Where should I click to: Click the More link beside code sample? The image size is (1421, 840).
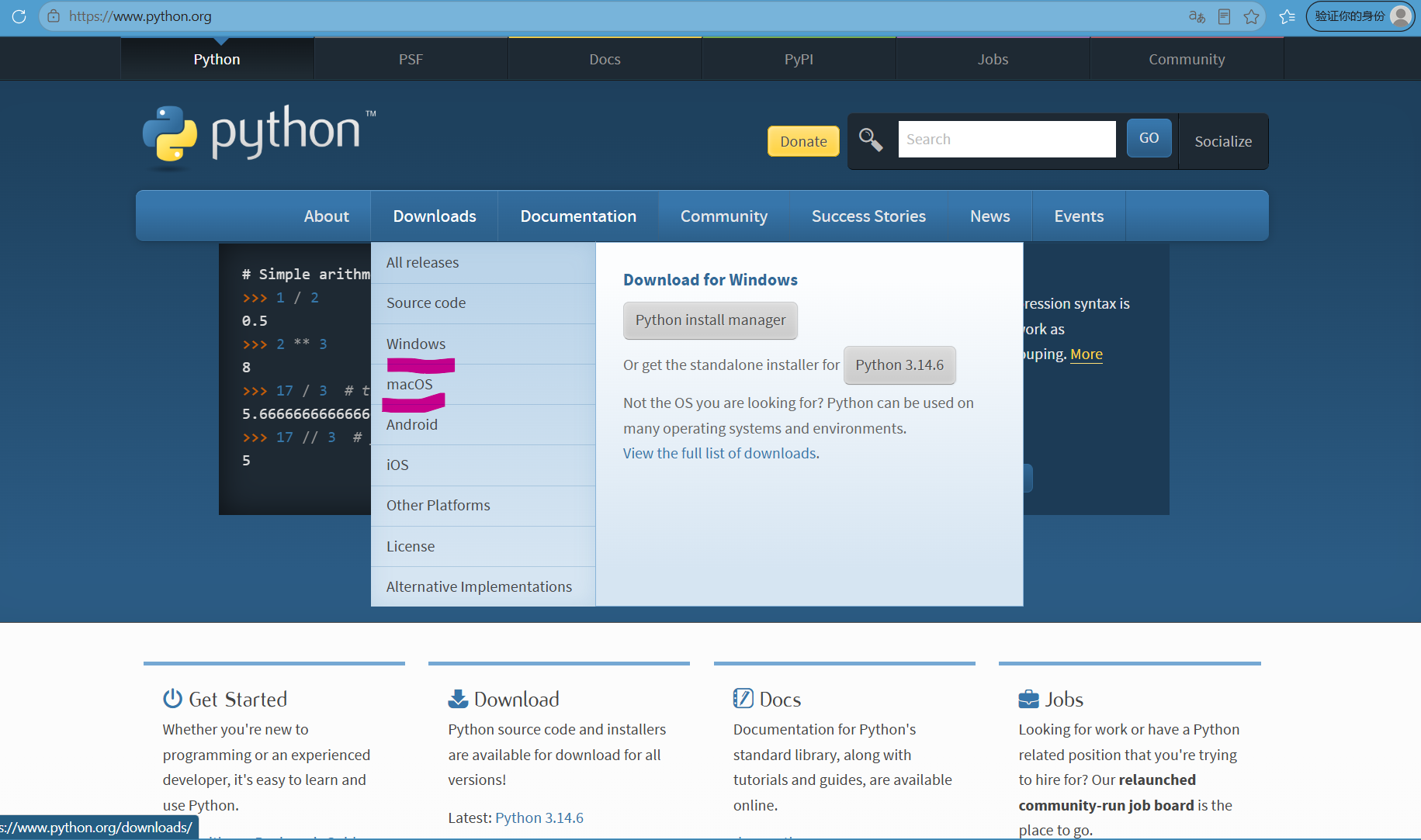1087,354
